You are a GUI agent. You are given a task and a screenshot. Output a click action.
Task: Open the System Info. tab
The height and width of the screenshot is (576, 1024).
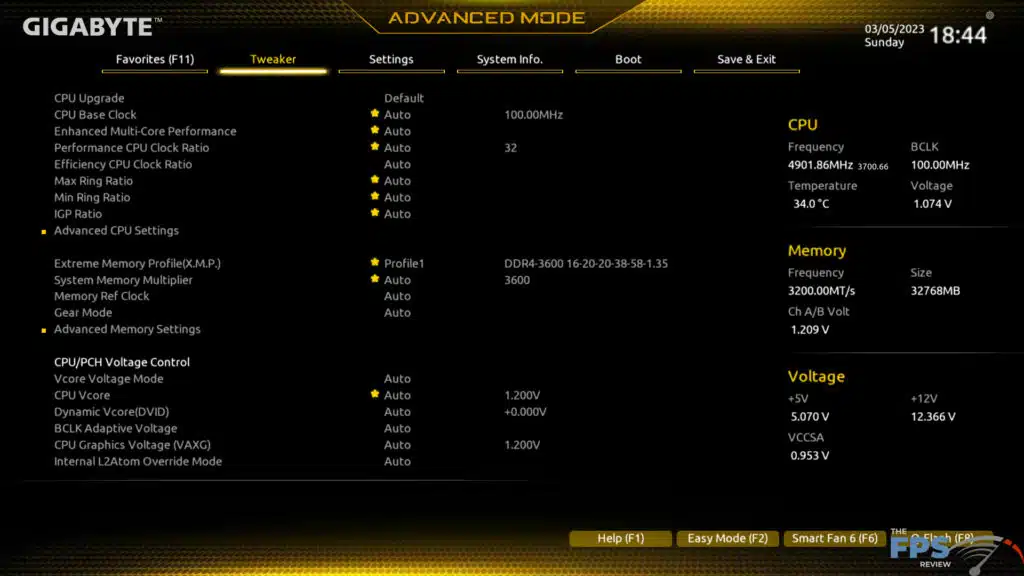point(509,59)
